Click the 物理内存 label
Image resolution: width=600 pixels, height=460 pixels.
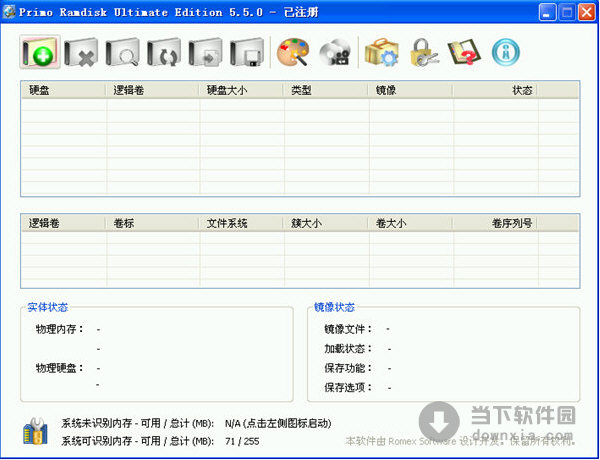[60, 329]
